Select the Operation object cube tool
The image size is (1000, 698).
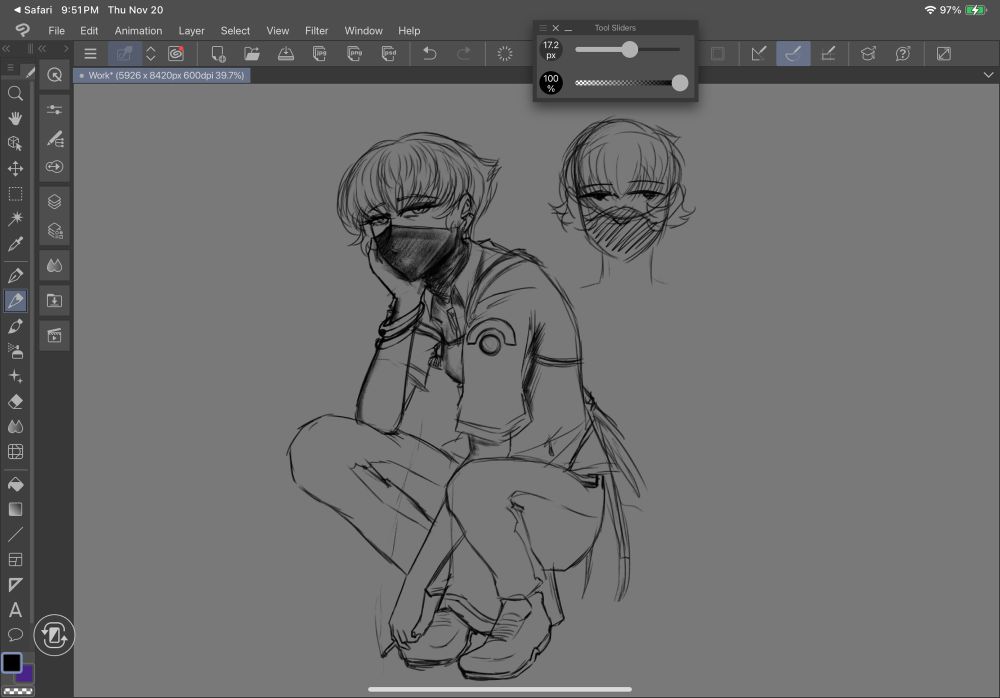click(15, 144)
